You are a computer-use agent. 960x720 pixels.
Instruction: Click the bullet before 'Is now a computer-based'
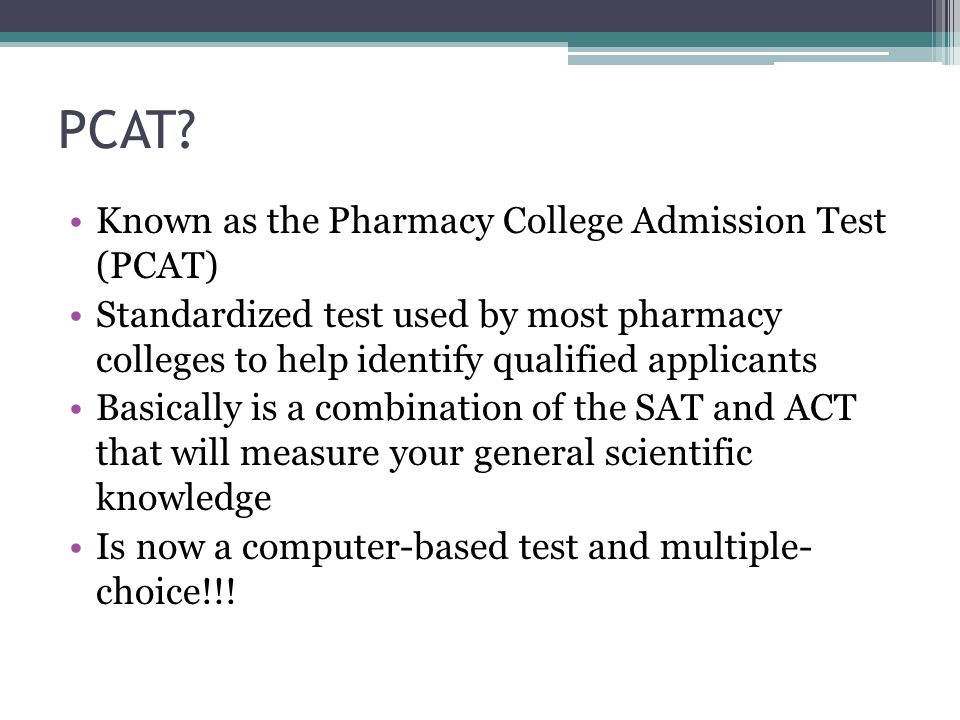tap(76, 547)
